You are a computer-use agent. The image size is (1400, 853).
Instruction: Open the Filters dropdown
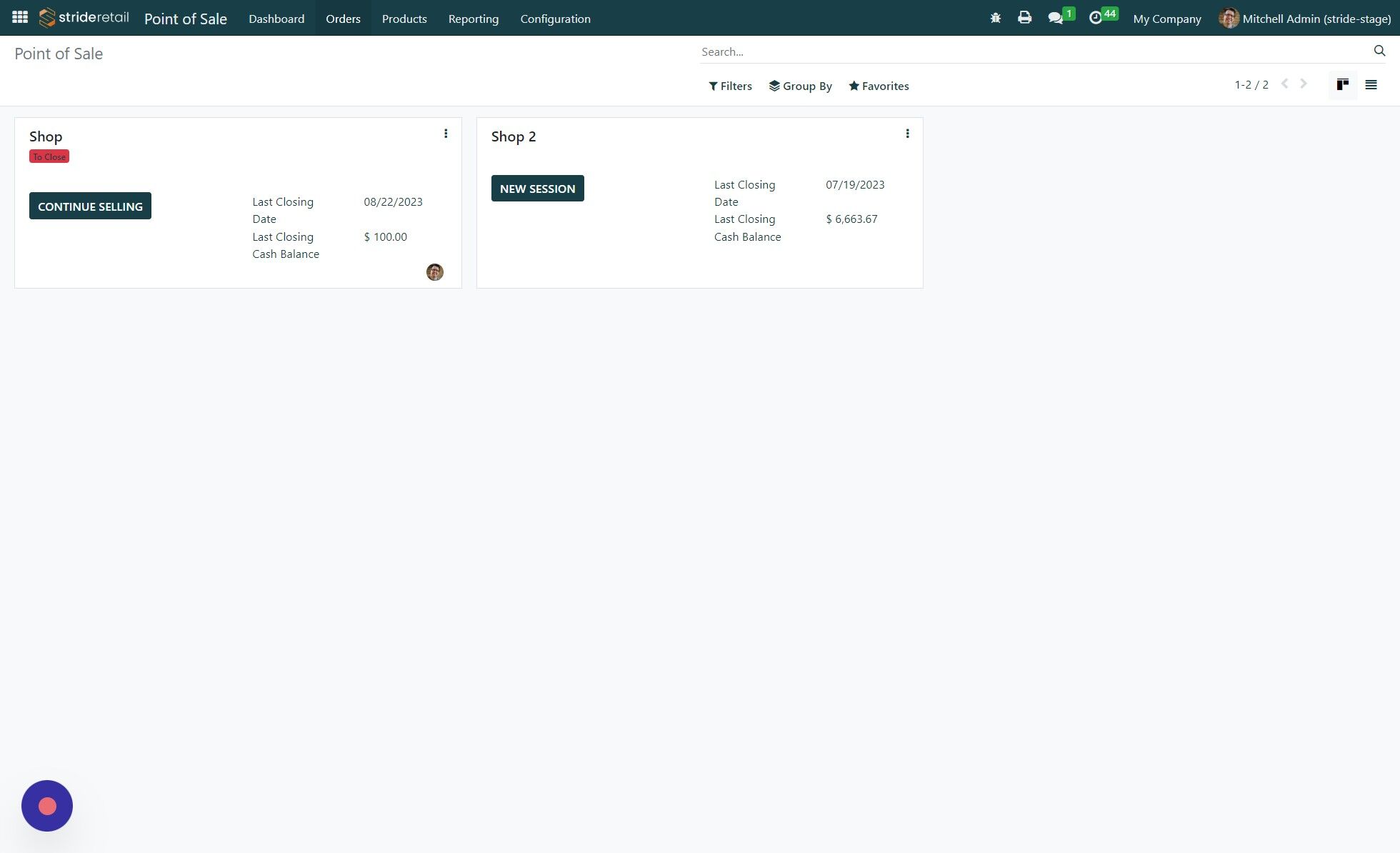pos(730,86)
